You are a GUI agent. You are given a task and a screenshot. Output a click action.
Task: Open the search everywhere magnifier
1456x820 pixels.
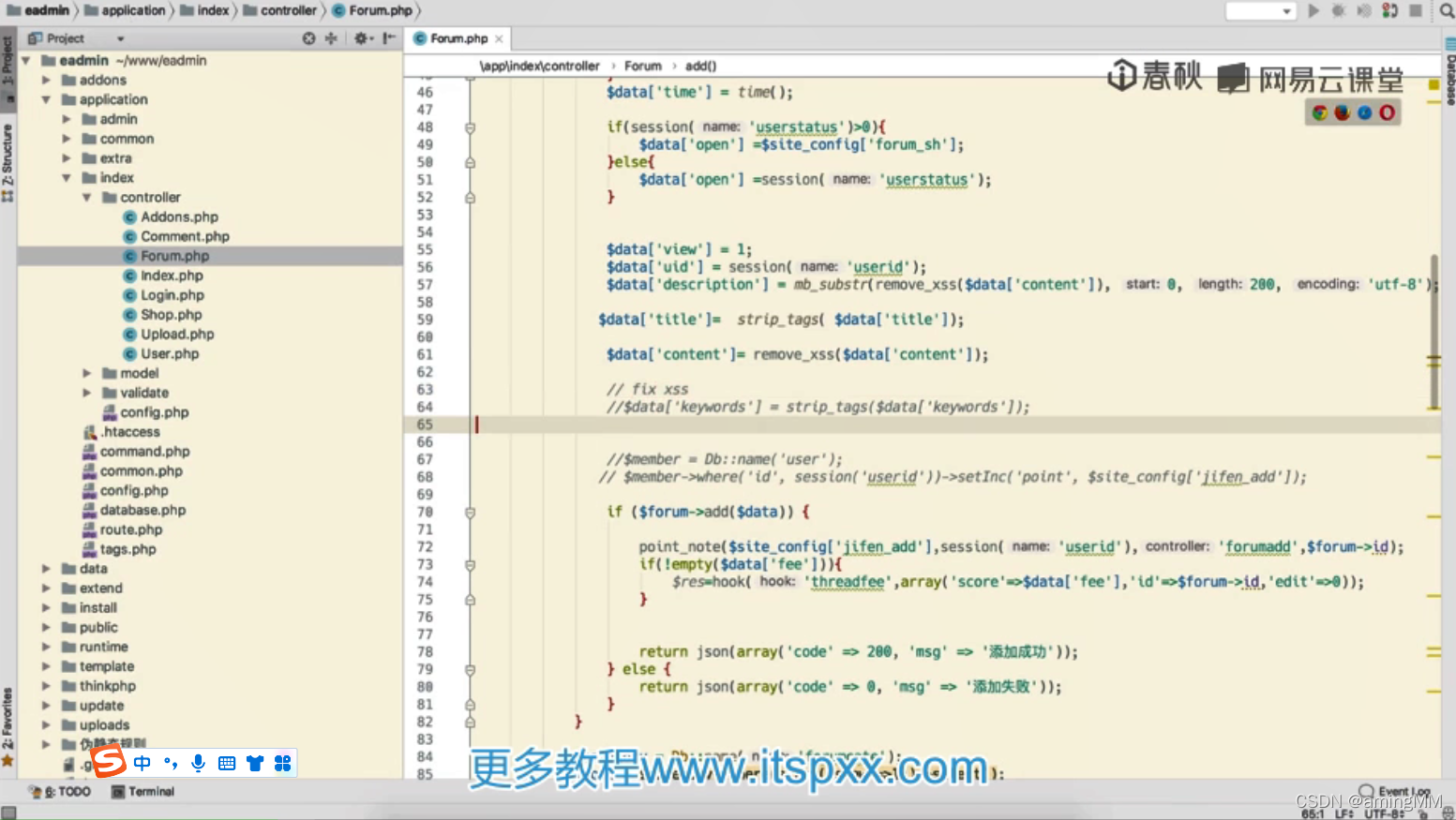[x=1447, y=11]
